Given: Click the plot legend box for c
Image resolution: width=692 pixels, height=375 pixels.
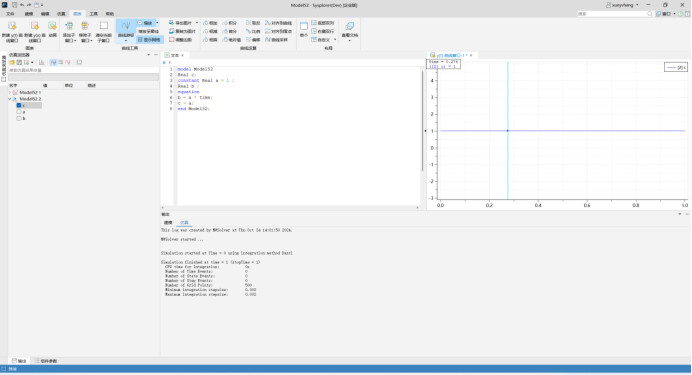Looking at the screenshot, I should (676, 68).
